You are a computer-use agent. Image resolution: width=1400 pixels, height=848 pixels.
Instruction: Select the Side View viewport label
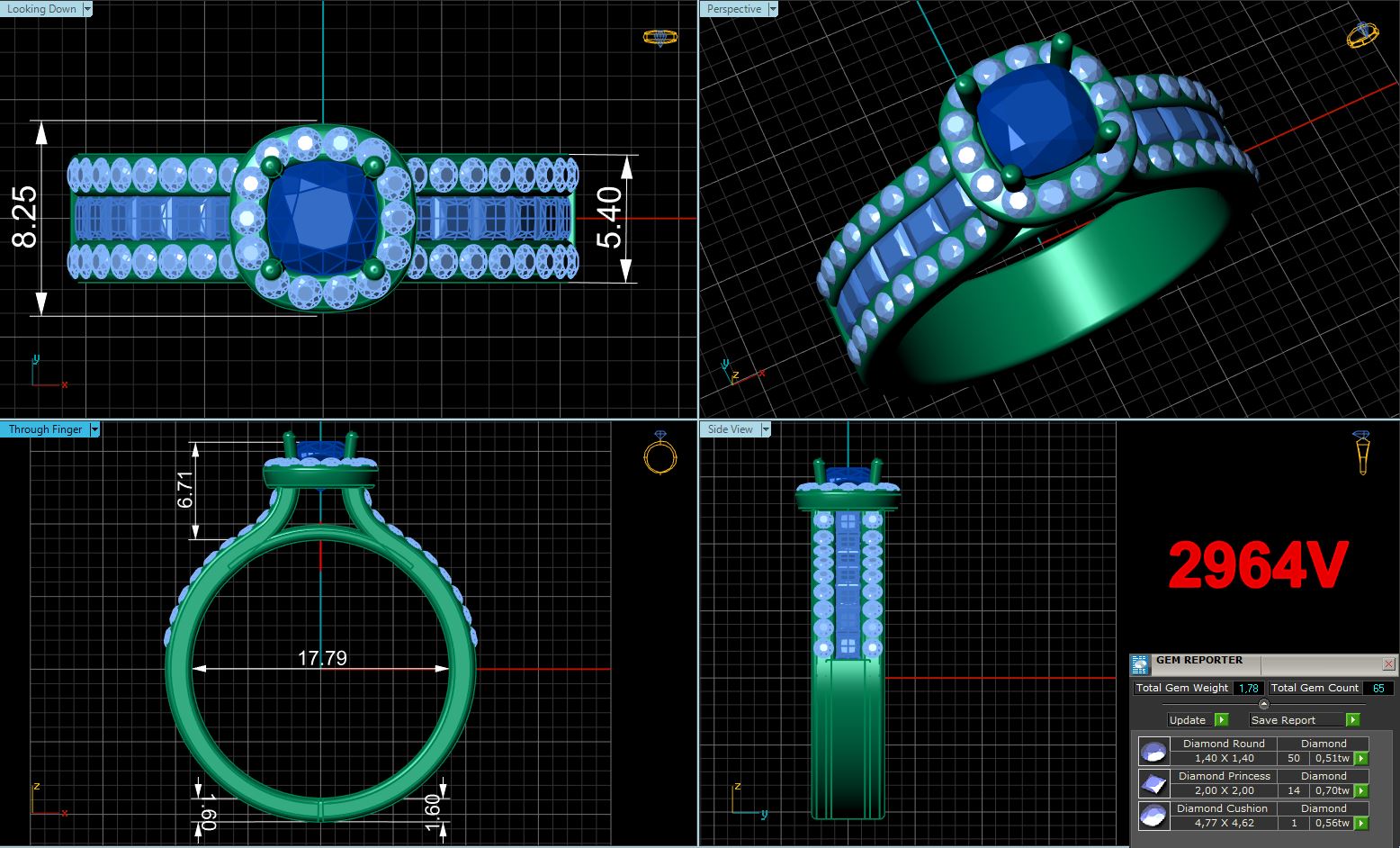tap(731, 429)
